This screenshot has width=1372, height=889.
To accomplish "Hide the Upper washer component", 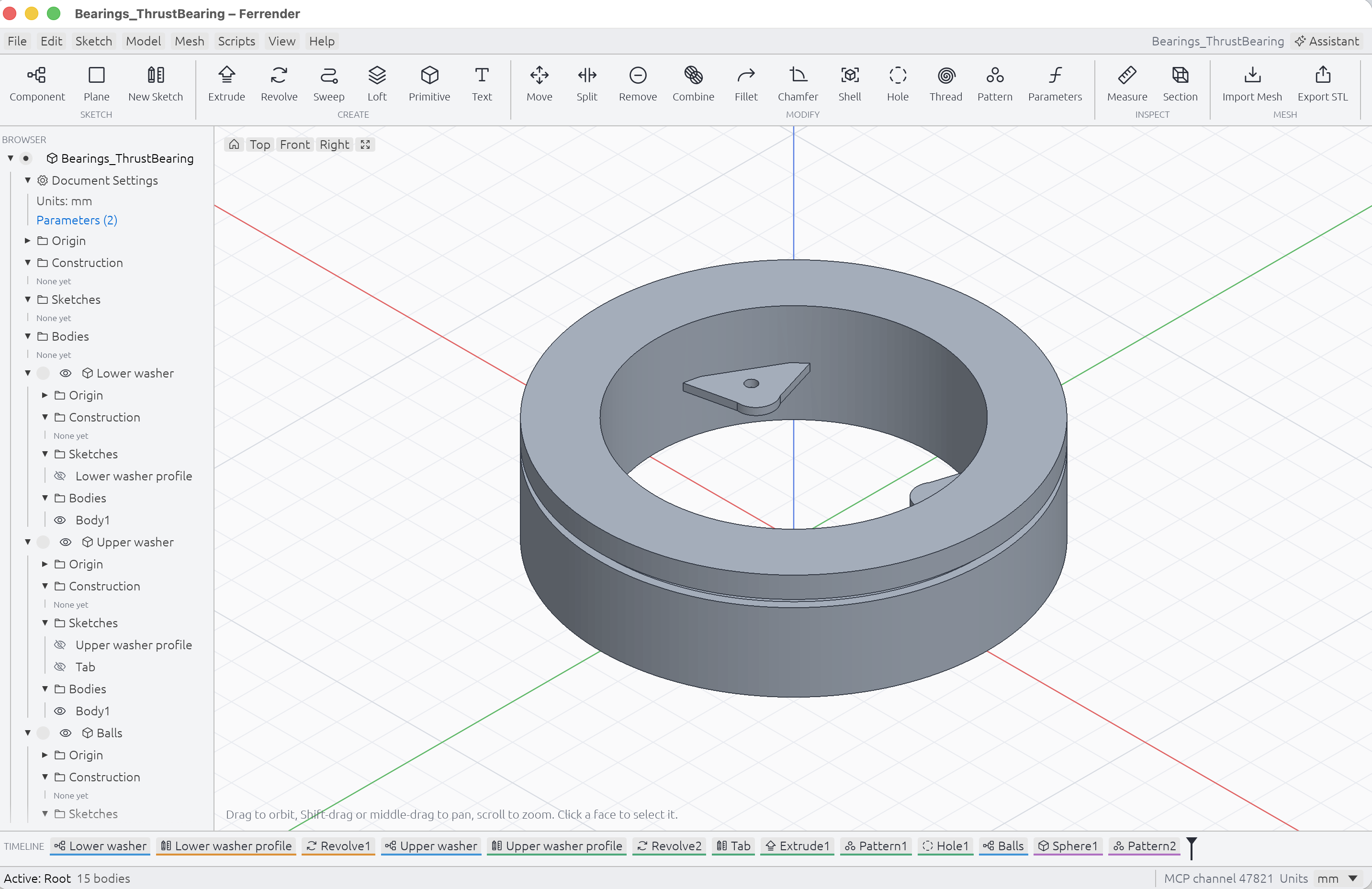I will click(66, 542).
